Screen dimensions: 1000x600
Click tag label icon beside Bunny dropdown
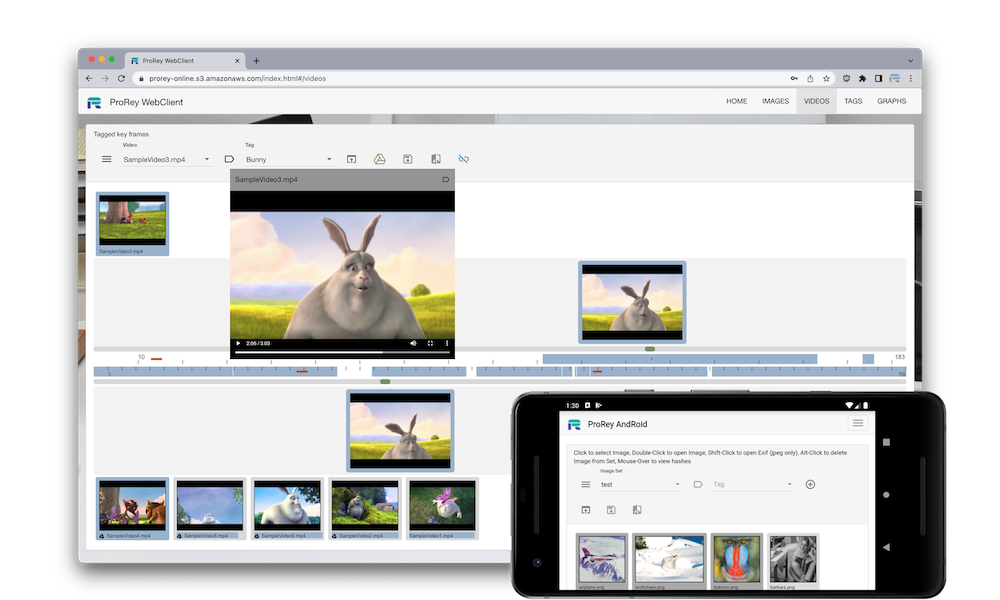click(x=229, y=159)
